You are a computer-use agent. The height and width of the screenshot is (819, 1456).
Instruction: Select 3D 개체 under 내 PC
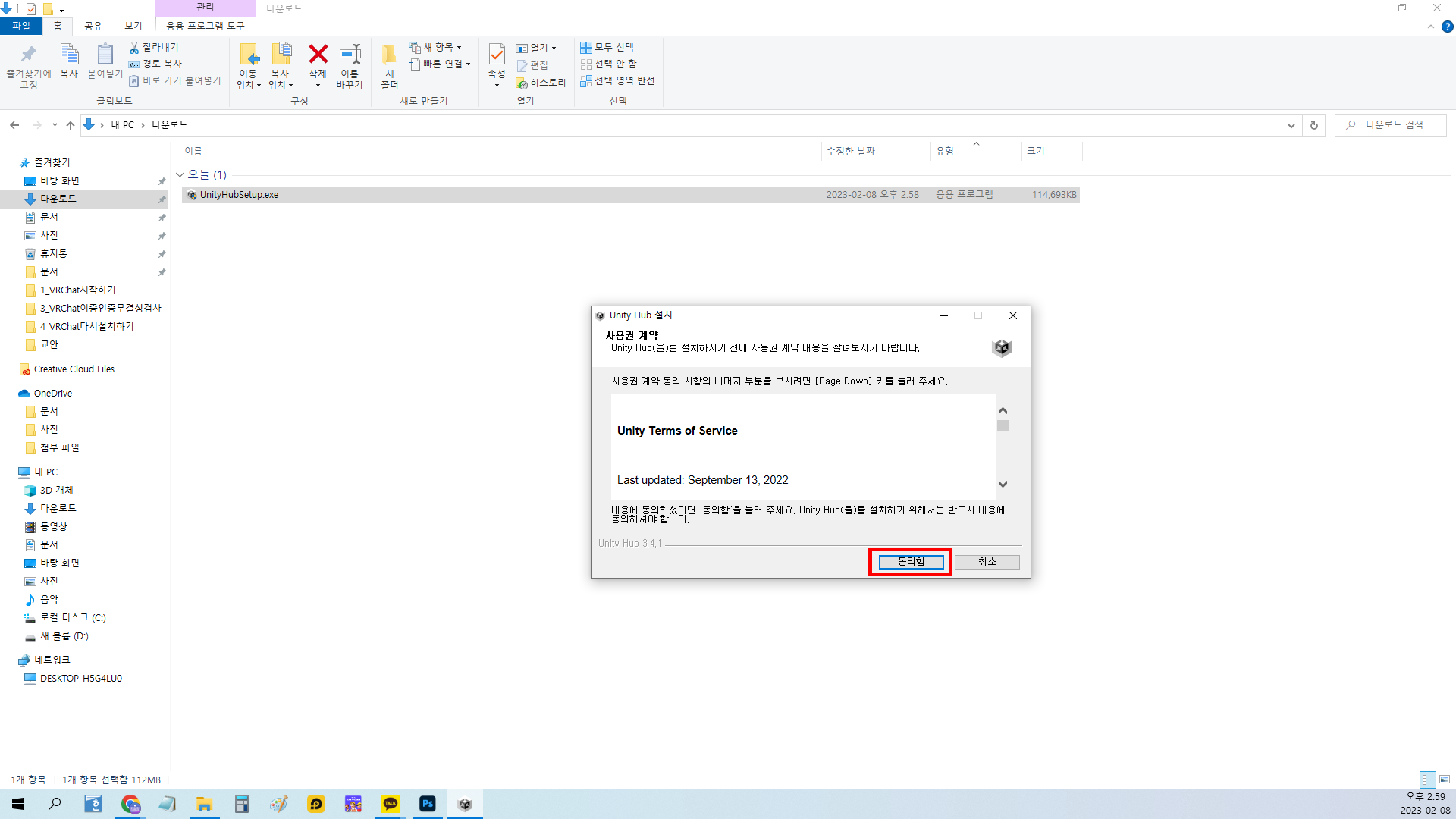pyautogui.click(x=57, y=490)
